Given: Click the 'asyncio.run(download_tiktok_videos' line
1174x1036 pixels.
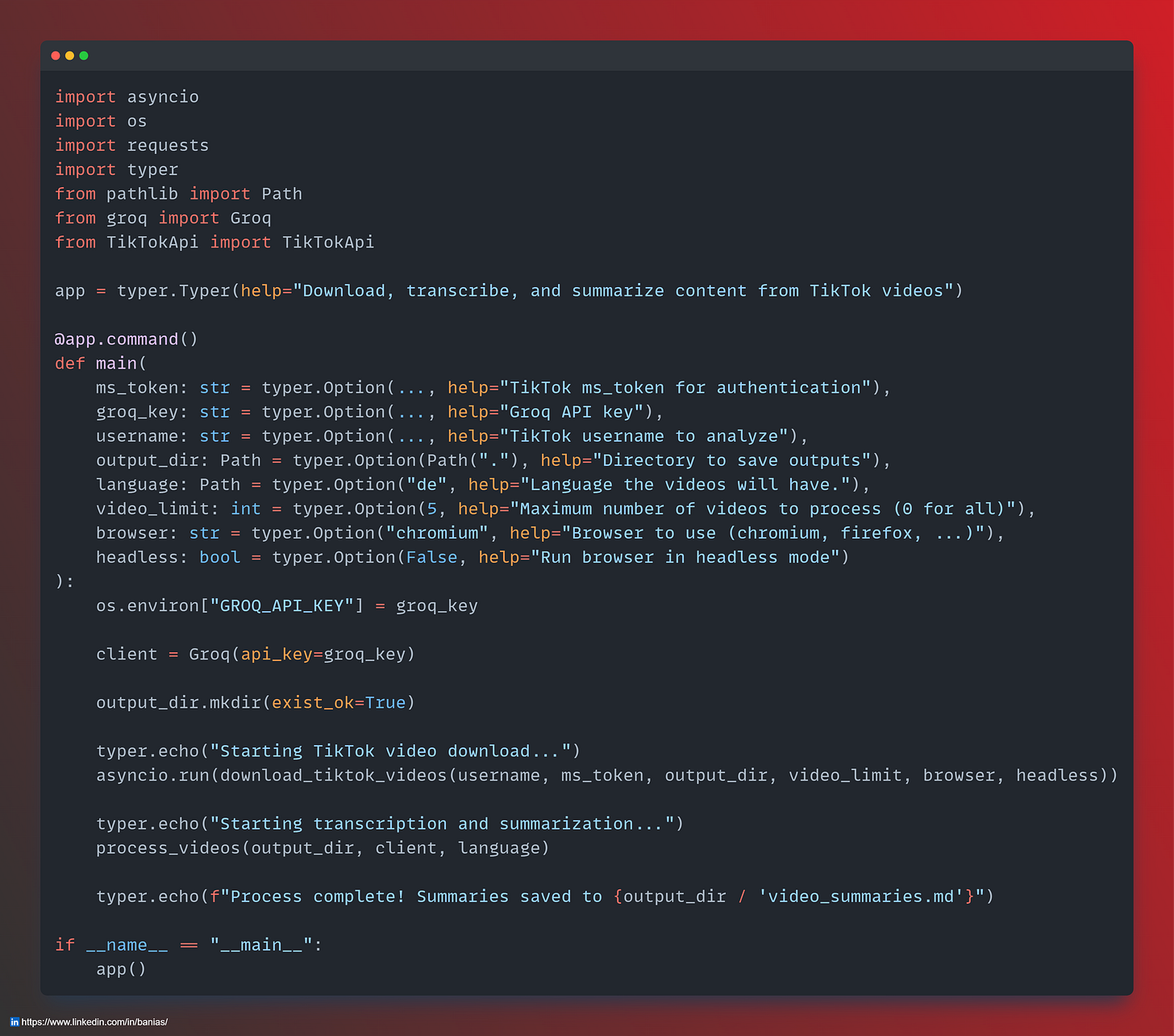Looking at the screenshot, I should point(607,775).
